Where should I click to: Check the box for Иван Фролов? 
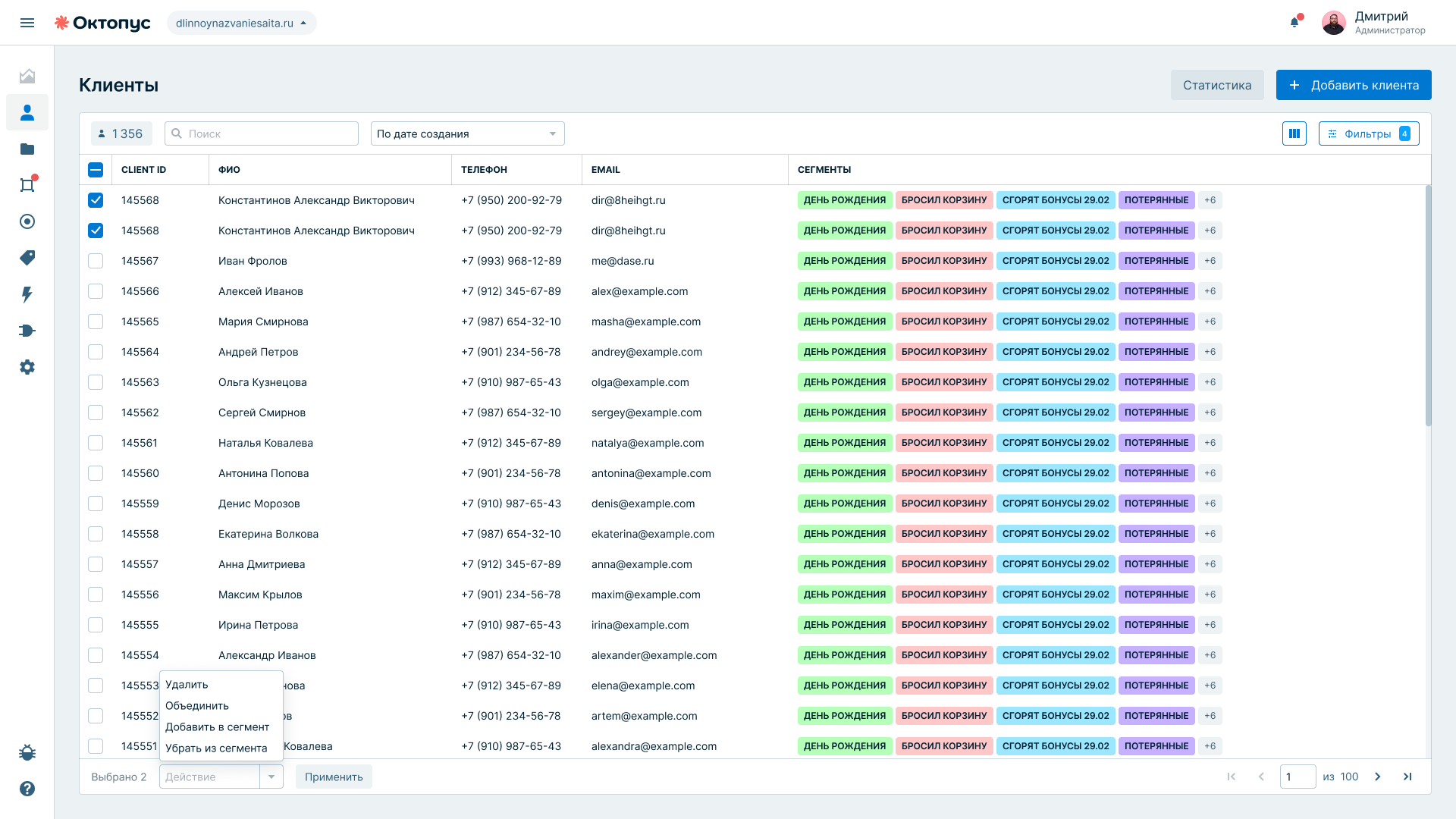[x=96, y=261]
